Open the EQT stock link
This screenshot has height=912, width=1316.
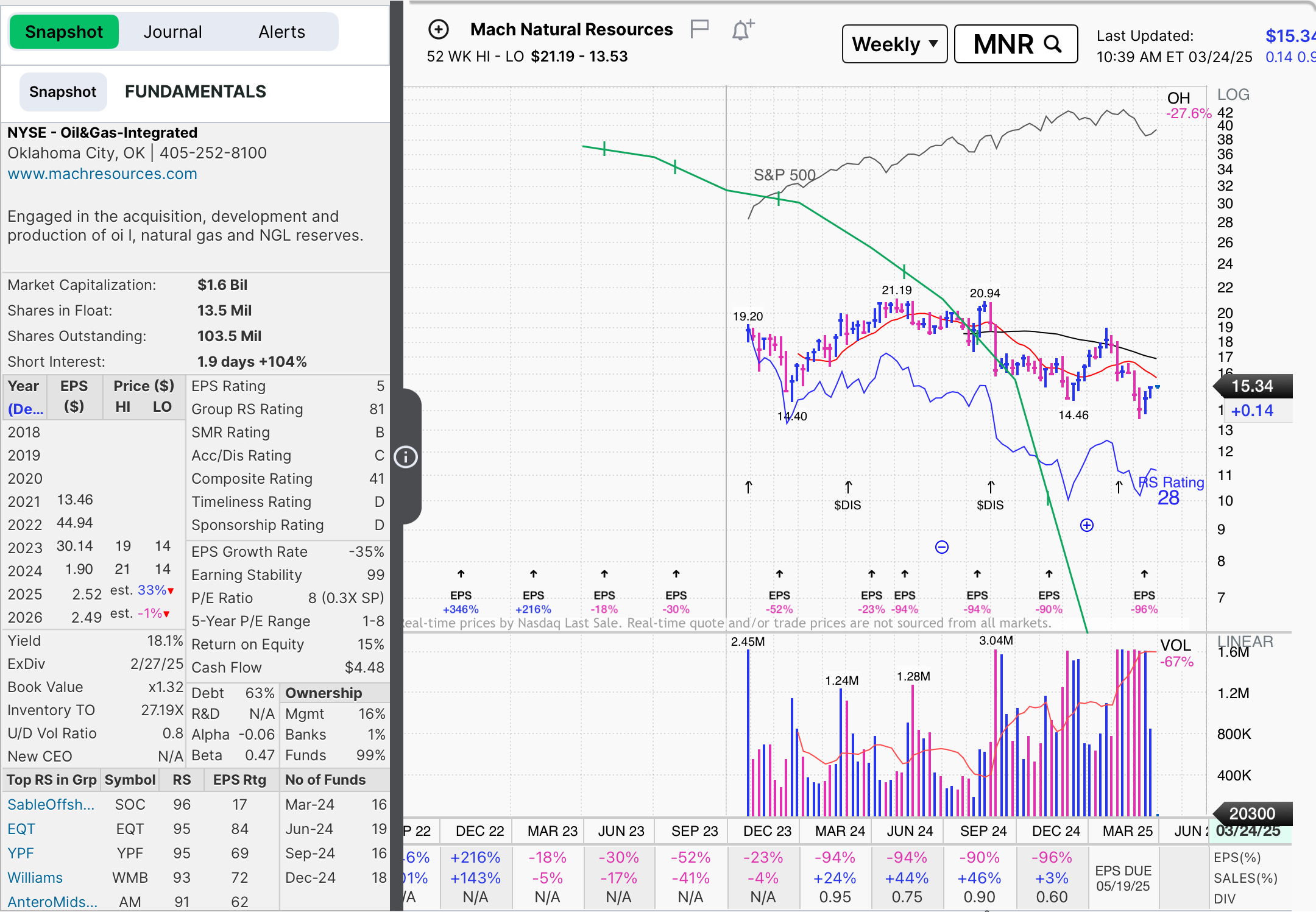click(21, 829)
